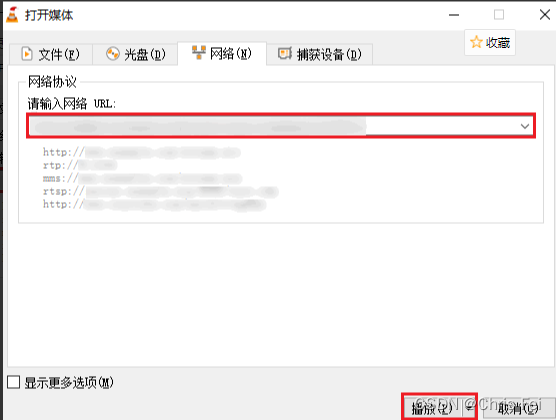The width and height of the screenshot is (556, 420).
Task: Click the 取消(C) cancel button
Action: point(518,408)
